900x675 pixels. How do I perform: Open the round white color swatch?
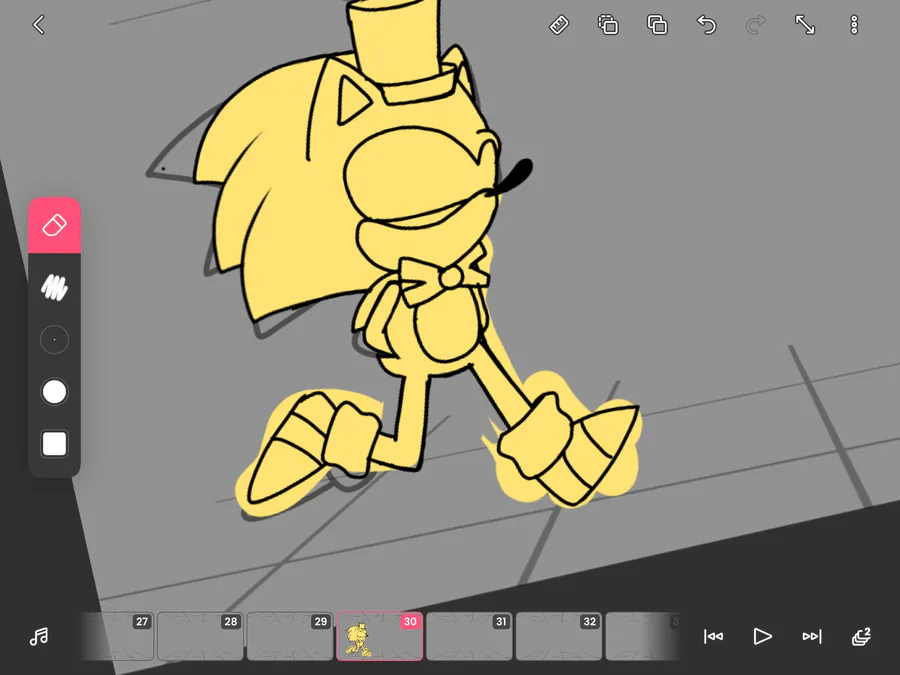[x=55, y=392]
